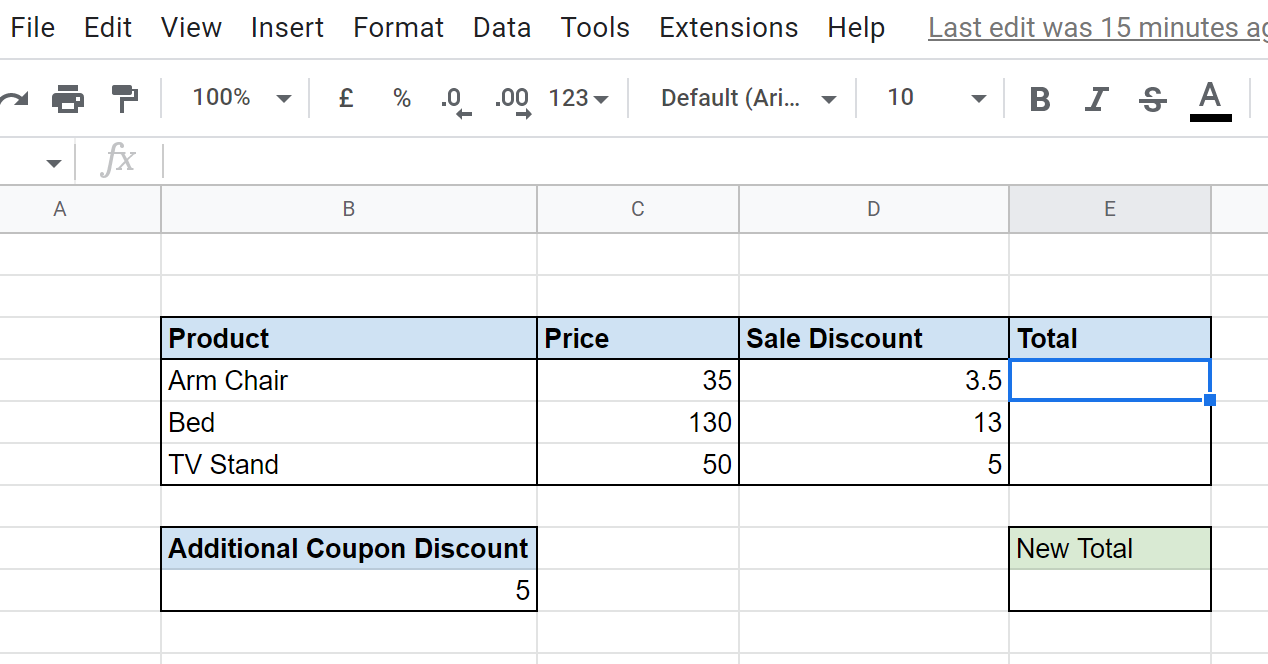Open the File menu
1268x664 pixels.
tap(33, 28)
